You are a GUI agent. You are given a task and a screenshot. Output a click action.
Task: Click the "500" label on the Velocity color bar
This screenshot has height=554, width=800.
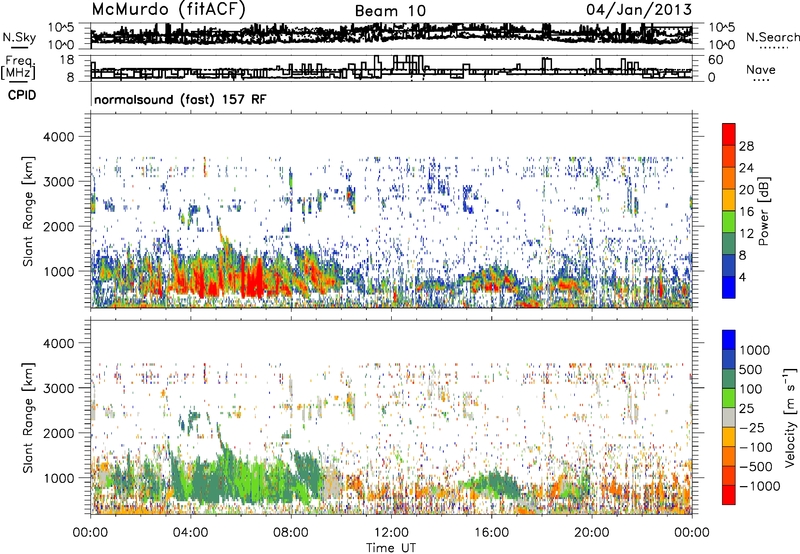pyautogui.click(x=751, y=370)
